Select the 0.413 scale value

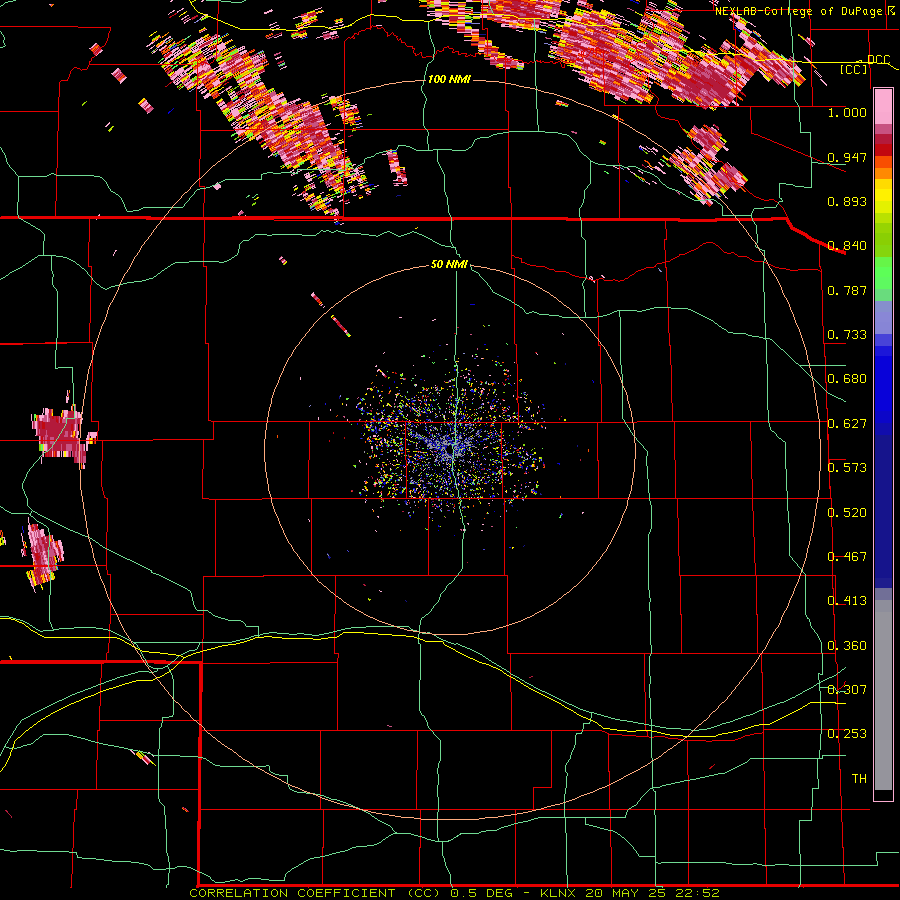(847, 601)
